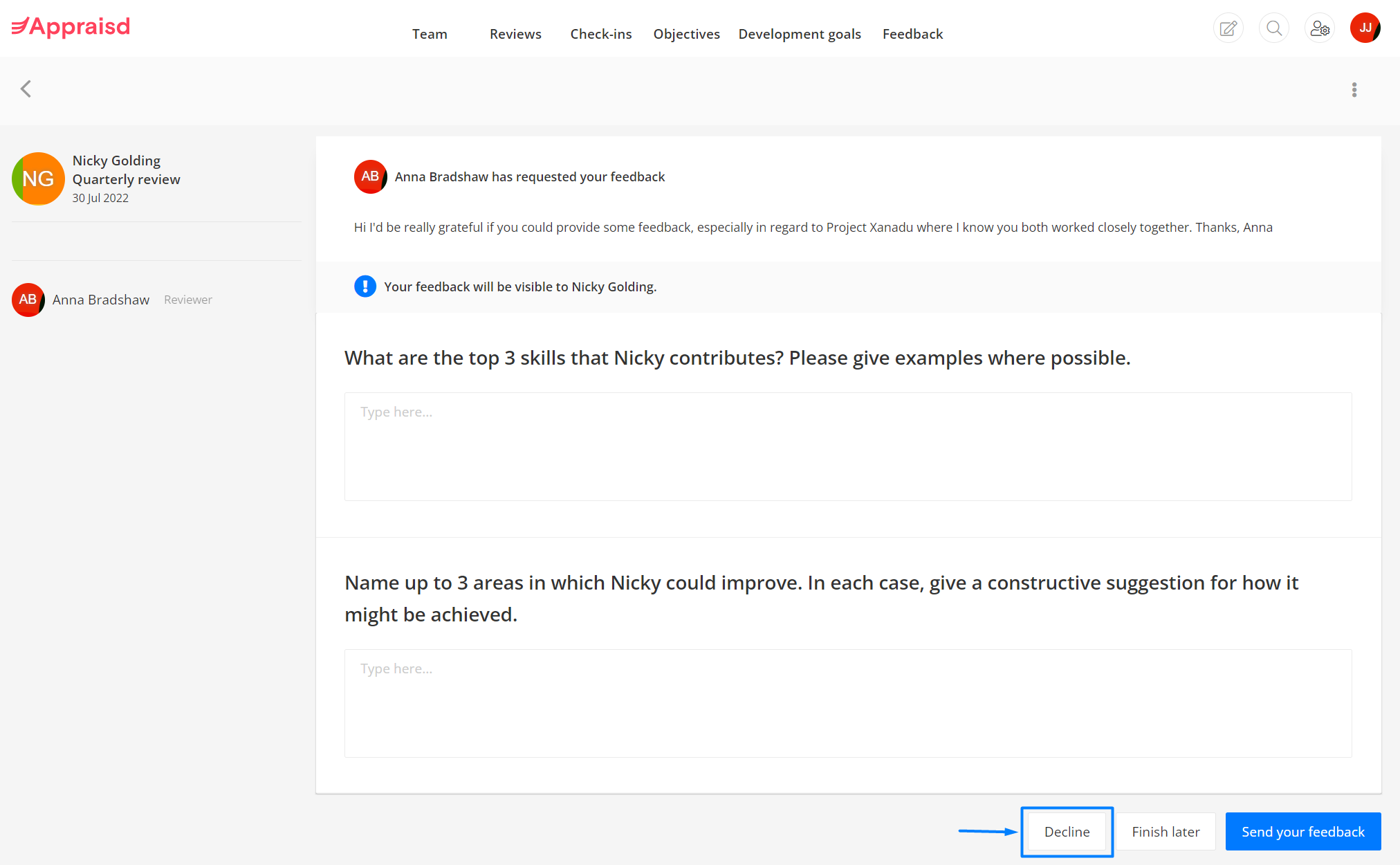
Task: Open the compose note pencil icon
Action: pyautogui.click(x=1228, y=28)
